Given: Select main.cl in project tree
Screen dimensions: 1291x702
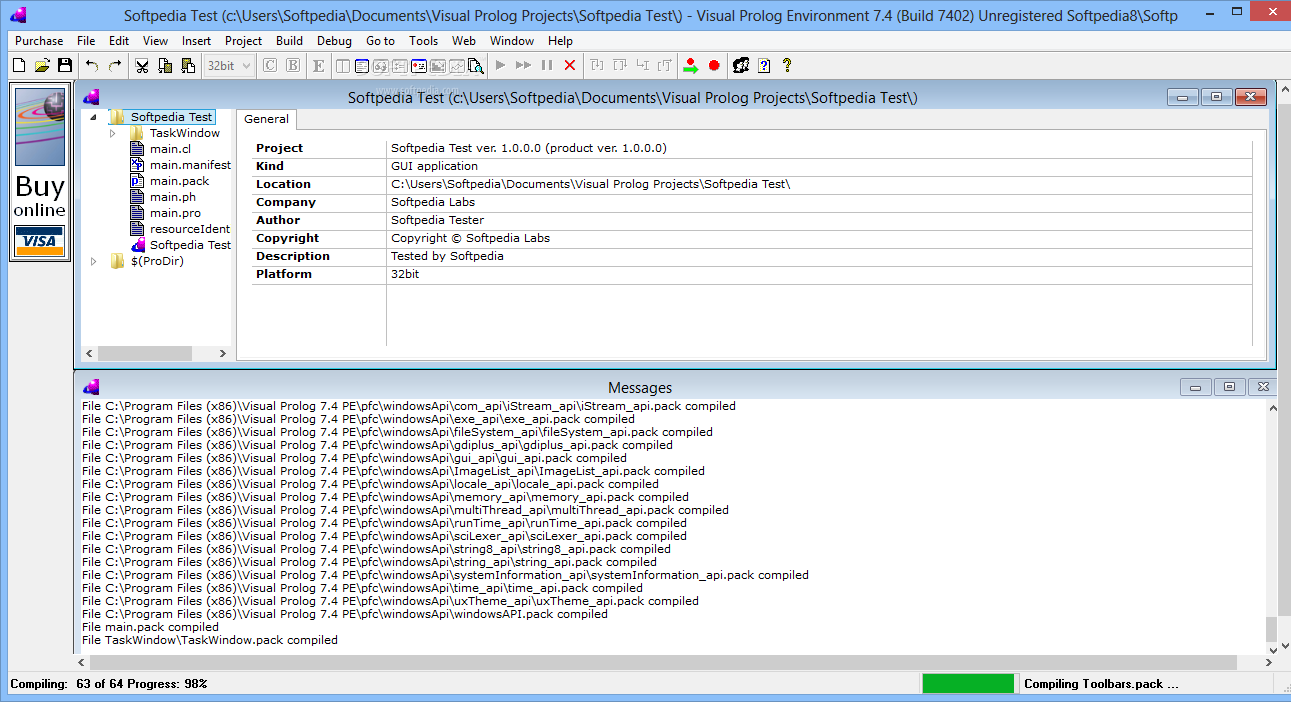Looking at the screenshot, I should point(170,149).
